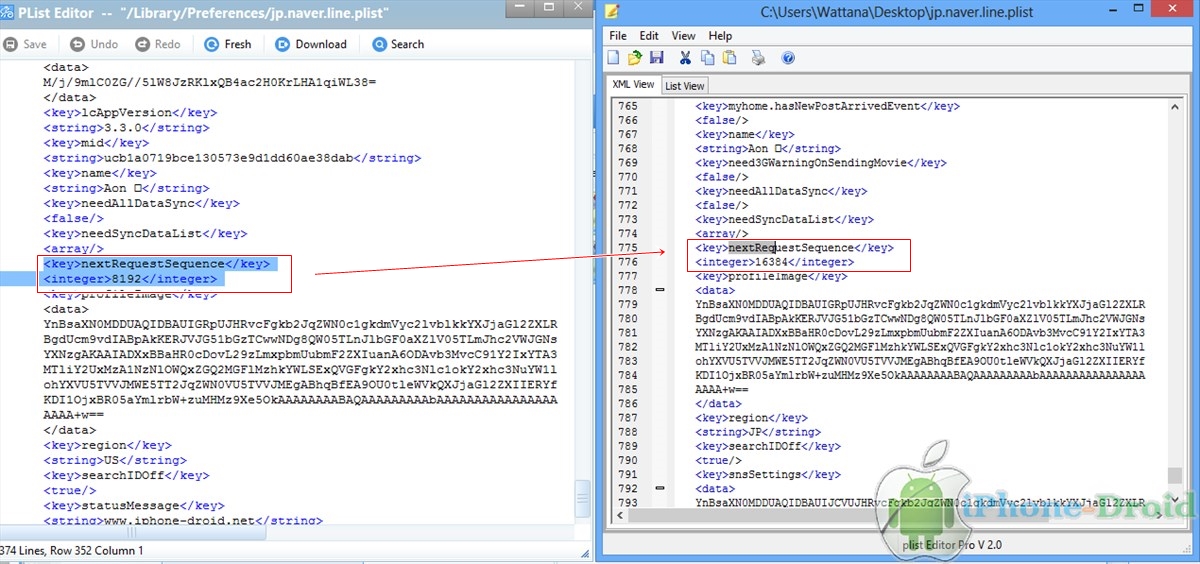Collapse the data block at line 778
Image resolution: width=1200 pixels, height=564 pixels.
[x=659, y=290]
